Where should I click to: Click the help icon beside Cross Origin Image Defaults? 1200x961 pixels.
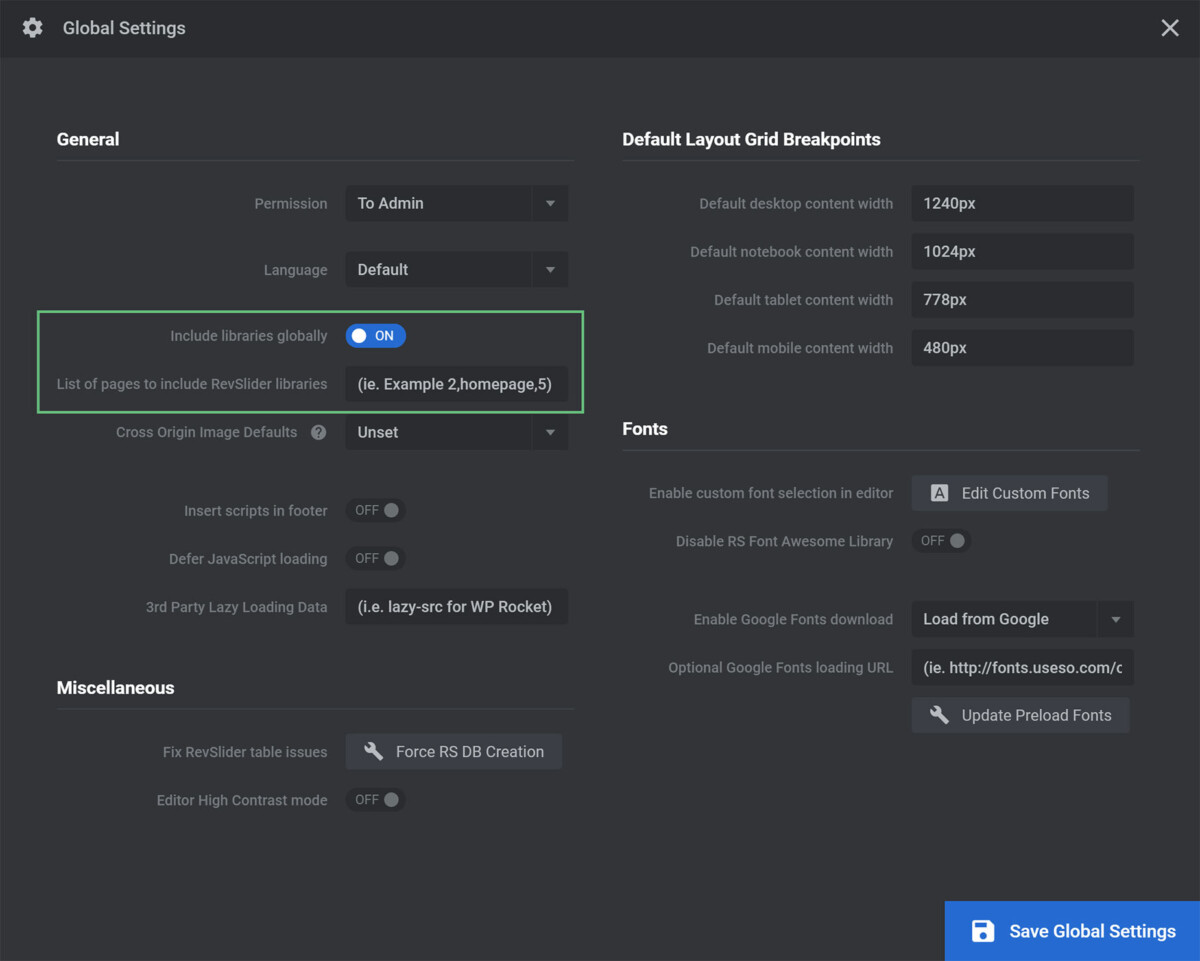(318, 432)
